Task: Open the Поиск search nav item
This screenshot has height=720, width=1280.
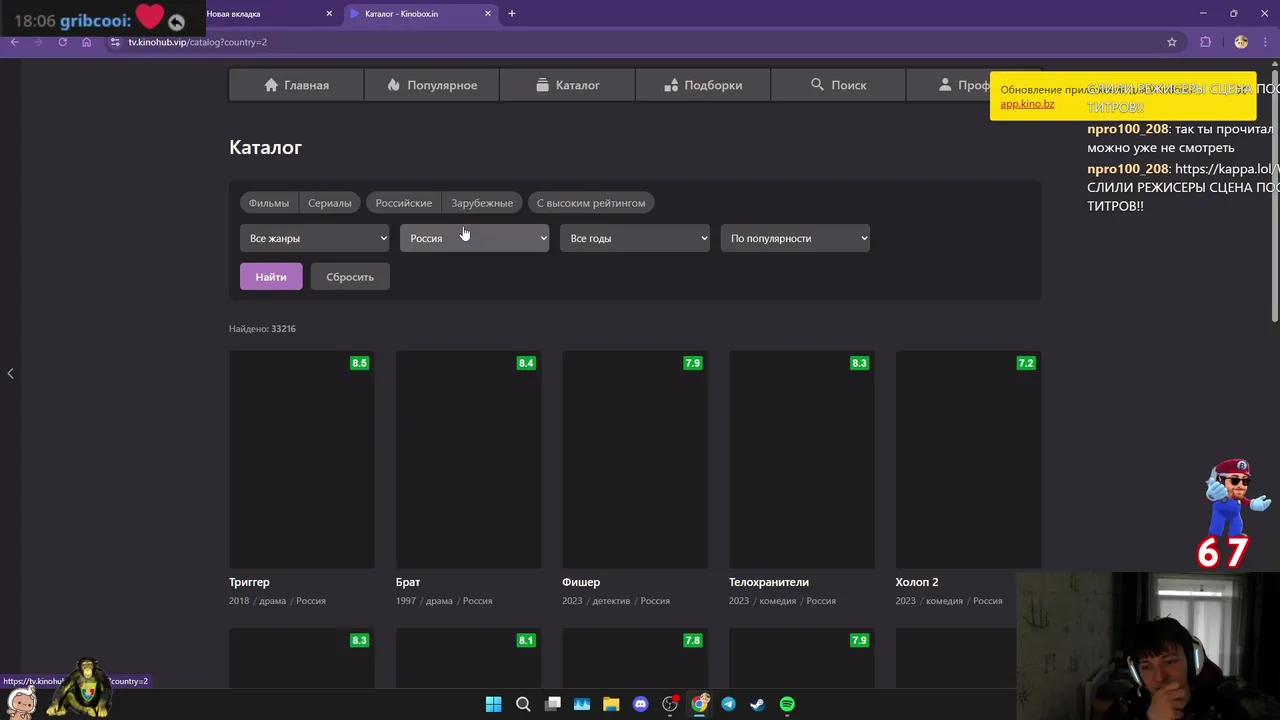Action: pos(838,85)
